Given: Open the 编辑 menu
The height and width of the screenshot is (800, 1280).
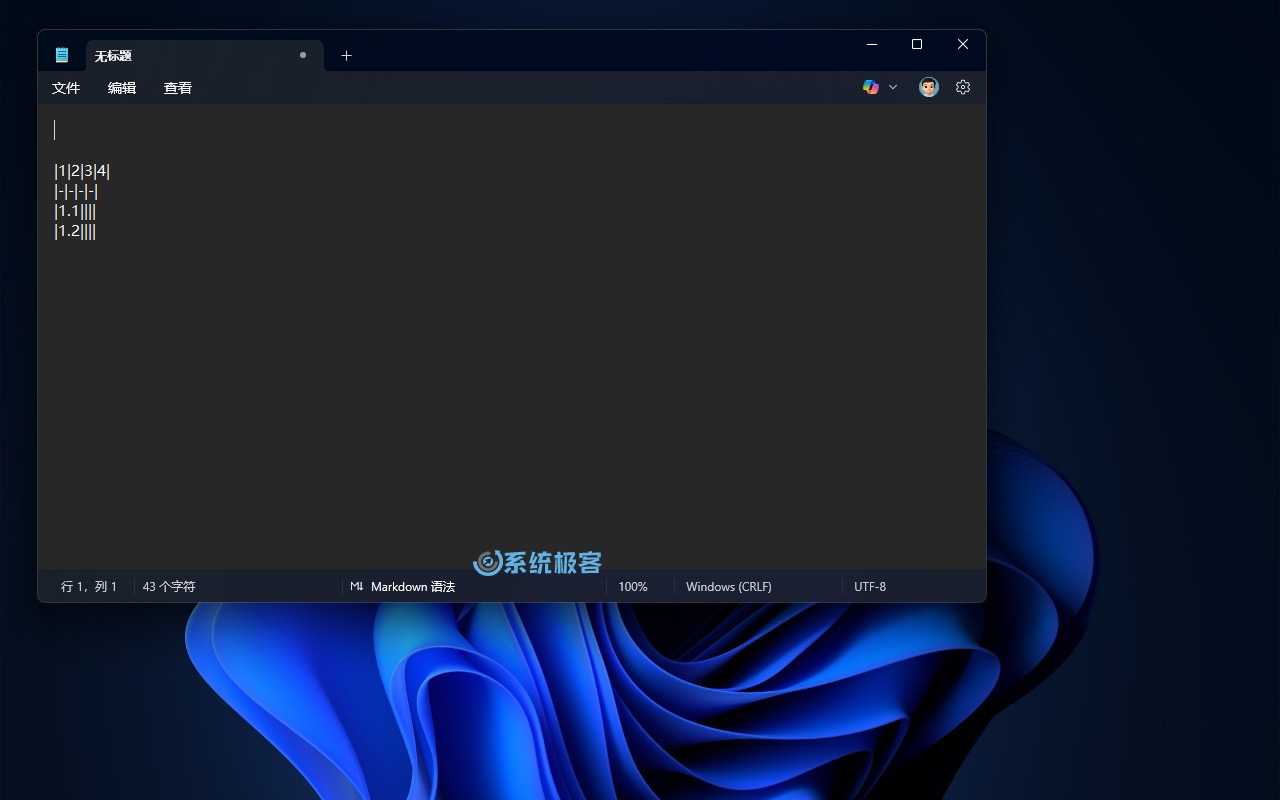Looking at the screenshot, I should tap(122, 88).
